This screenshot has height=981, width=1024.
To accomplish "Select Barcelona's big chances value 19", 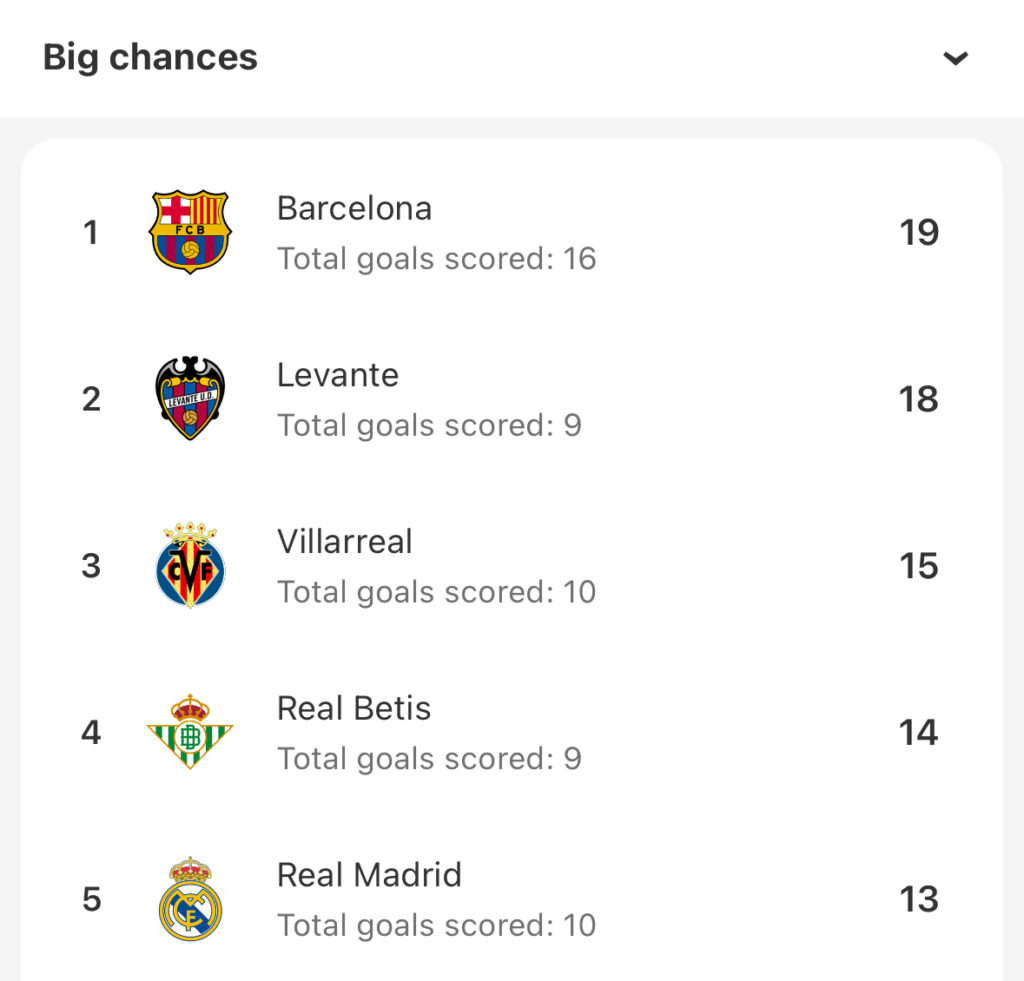I will click(x=919, y=233).
